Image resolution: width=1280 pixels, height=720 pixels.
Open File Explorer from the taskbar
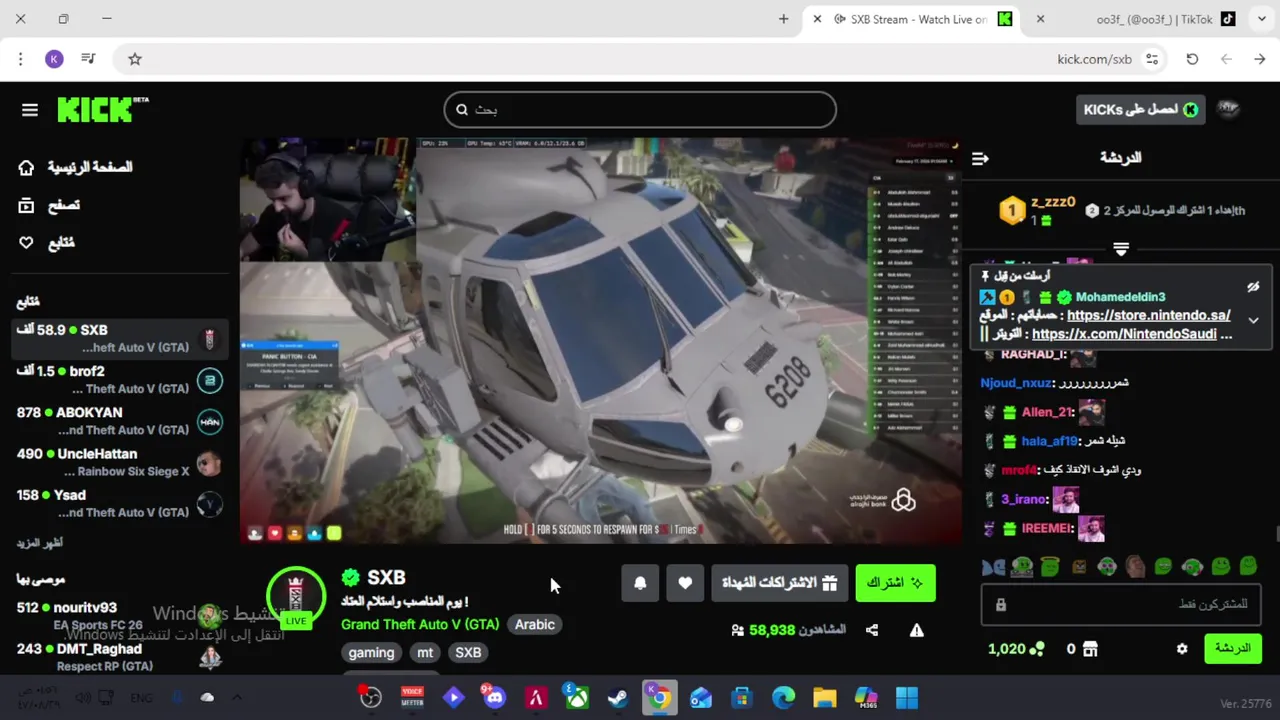click(x=824, y=697)
